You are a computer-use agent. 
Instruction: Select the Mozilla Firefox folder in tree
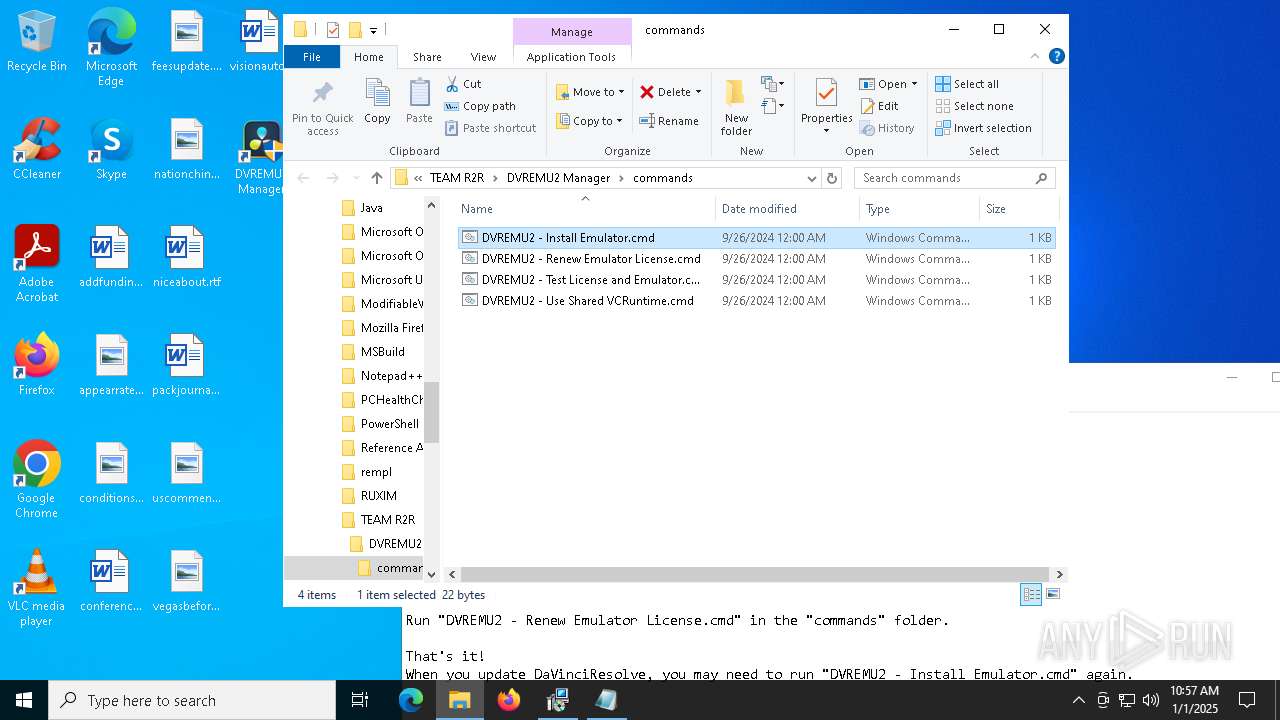(x=382, y=328)
